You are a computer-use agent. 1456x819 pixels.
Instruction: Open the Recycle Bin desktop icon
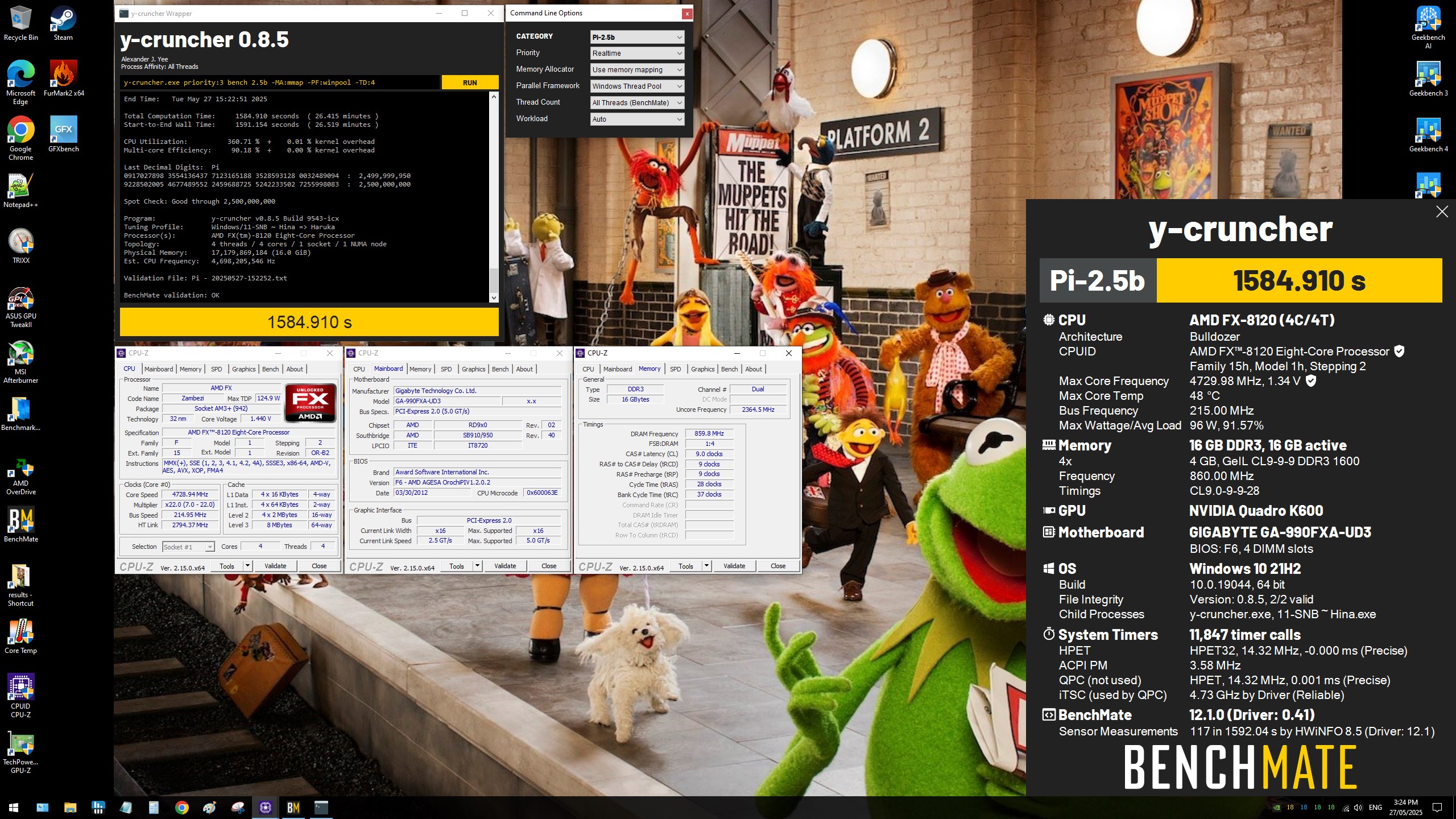tap(21, 23)
